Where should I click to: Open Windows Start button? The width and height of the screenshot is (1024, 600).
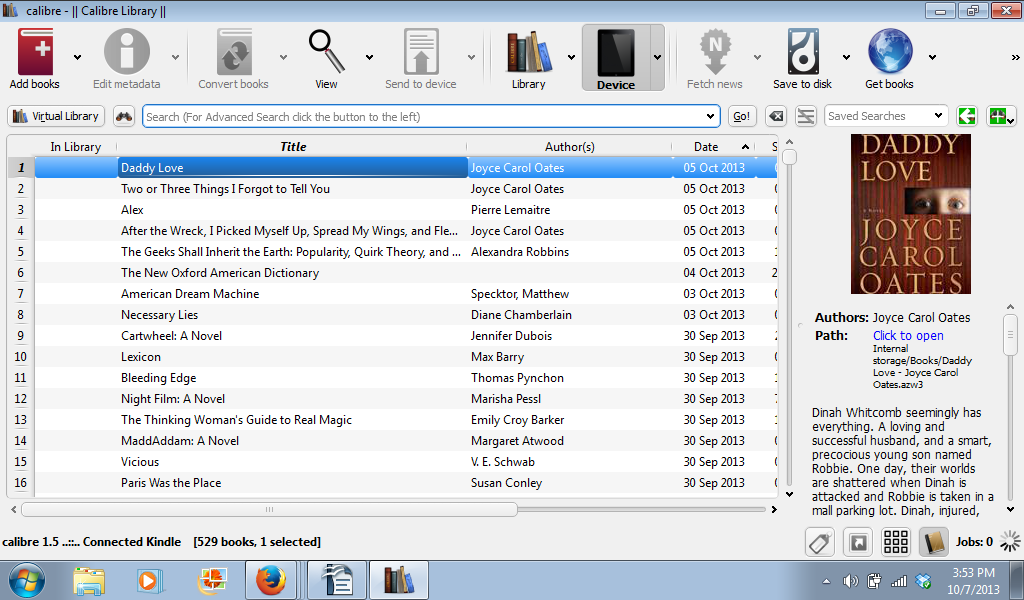click(x=27, y=580)
